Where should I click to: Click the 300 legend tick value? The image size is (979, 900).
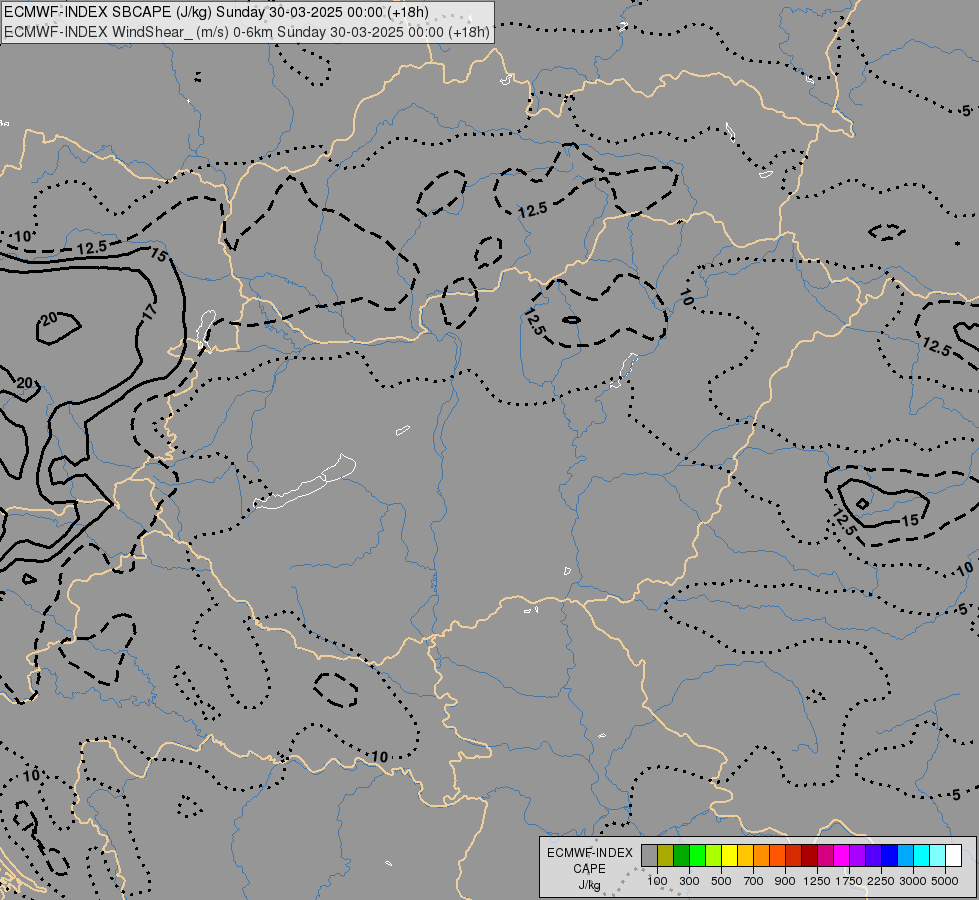[x=689, y=881]
